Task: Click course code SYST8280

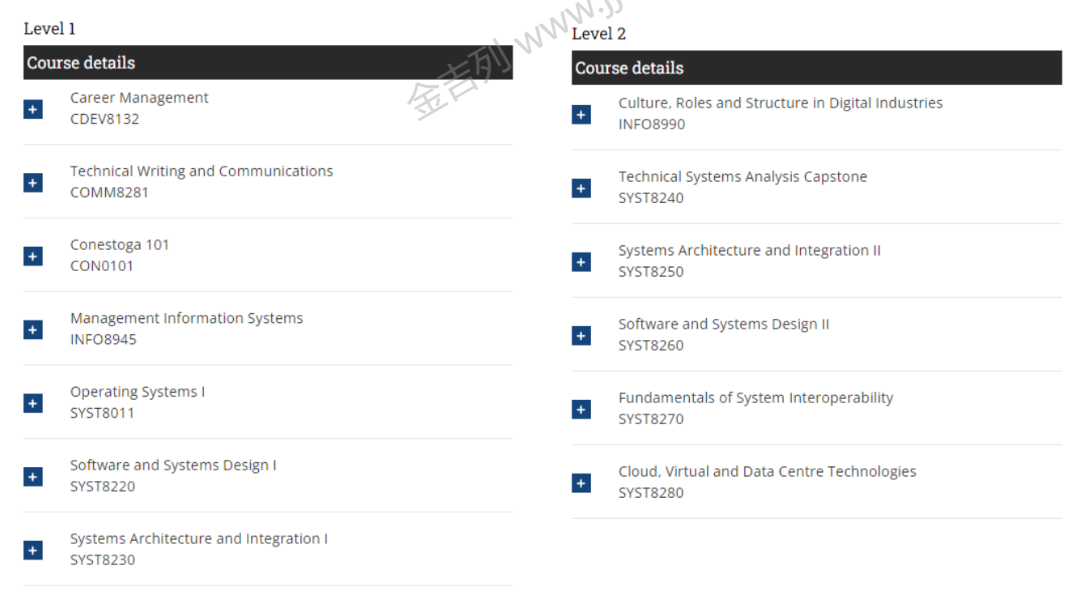Action: tap(651, 493)
